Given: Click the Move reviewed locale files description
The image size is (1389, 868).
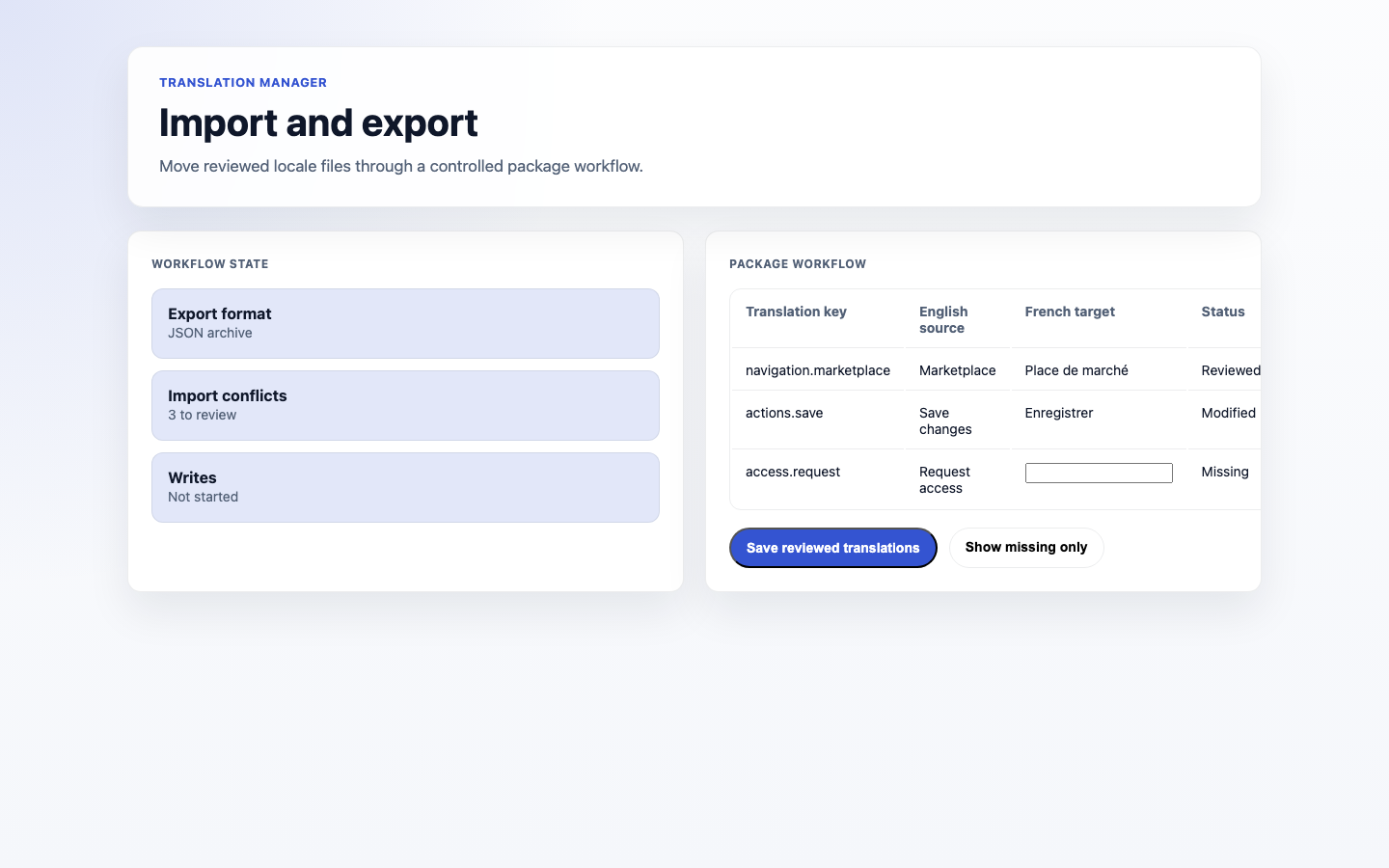Looking at the screenshot, I should tap(401, 166).
